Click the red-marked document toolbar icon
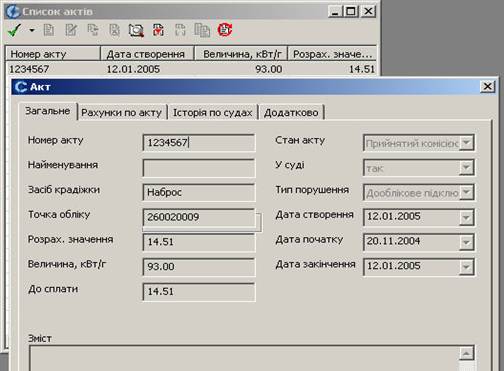The image size is (504, 371). click(158, 30)
